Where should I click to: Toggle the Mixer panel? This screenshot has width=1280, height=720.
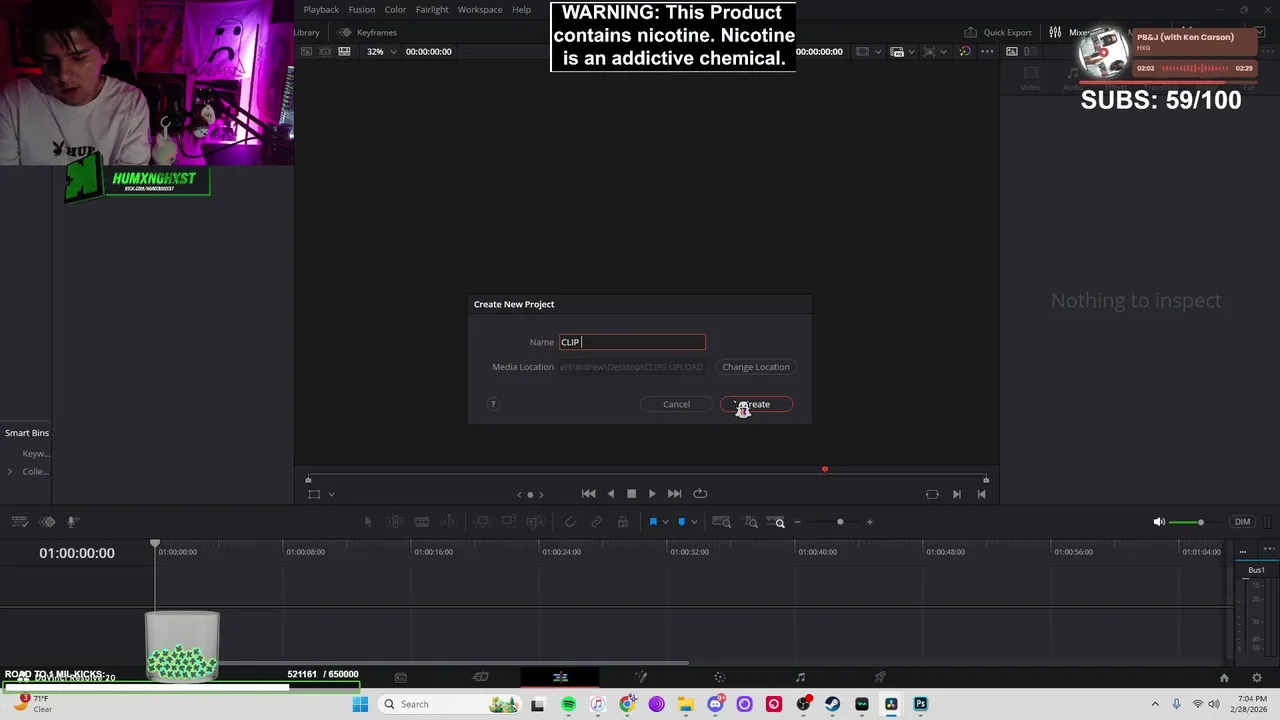(x=1069, y=32)
